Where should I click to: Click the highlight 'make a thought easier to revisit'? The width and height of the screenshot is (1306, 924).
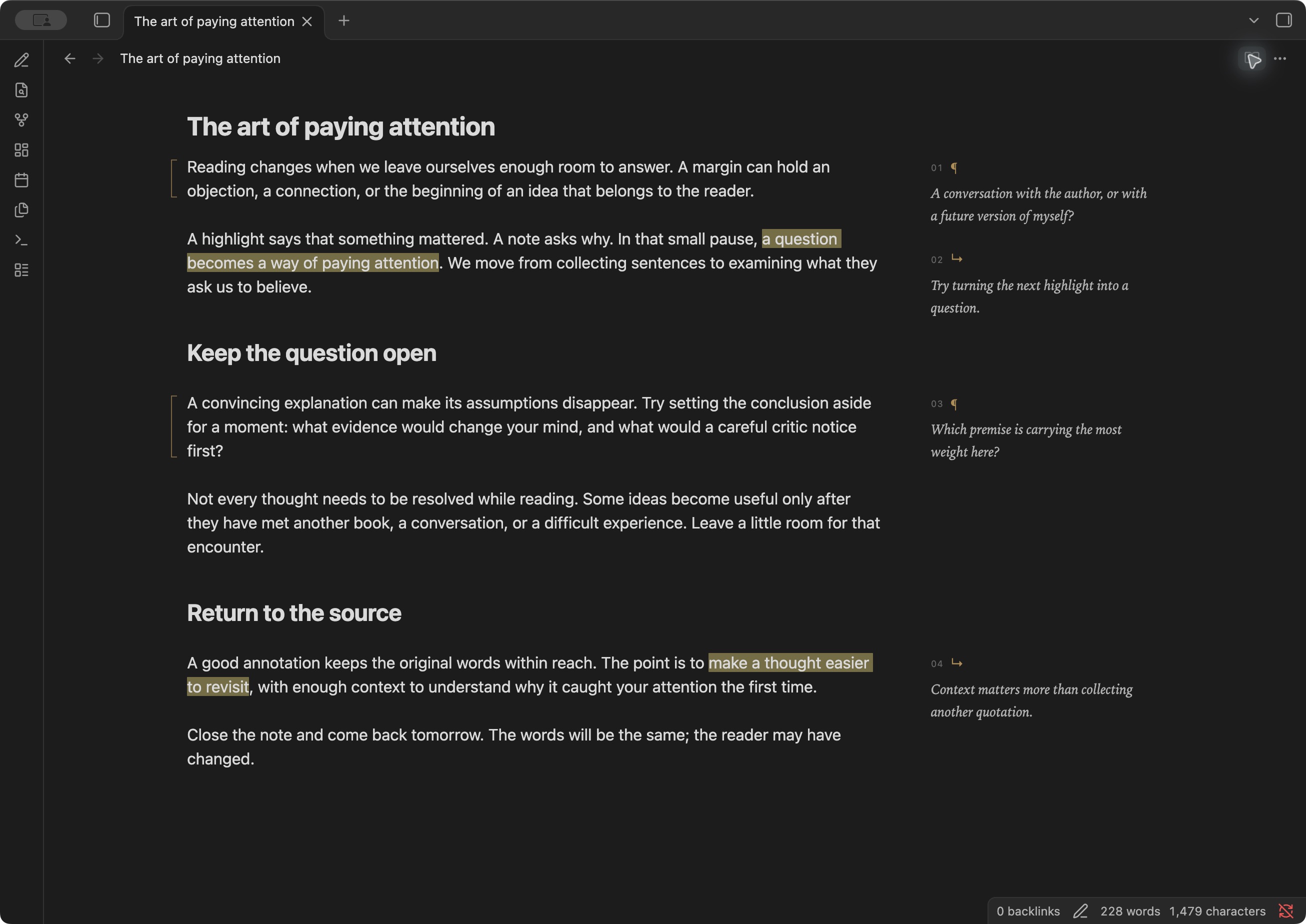coord(529,675)
